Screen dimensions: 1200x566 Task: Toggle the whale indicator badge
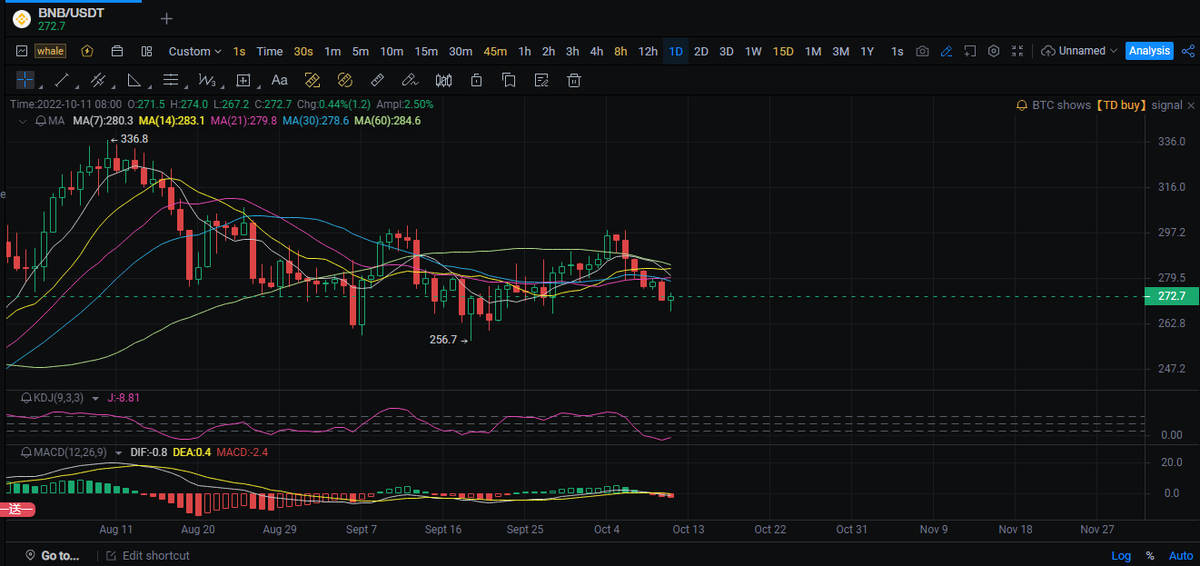coord(51,51)
